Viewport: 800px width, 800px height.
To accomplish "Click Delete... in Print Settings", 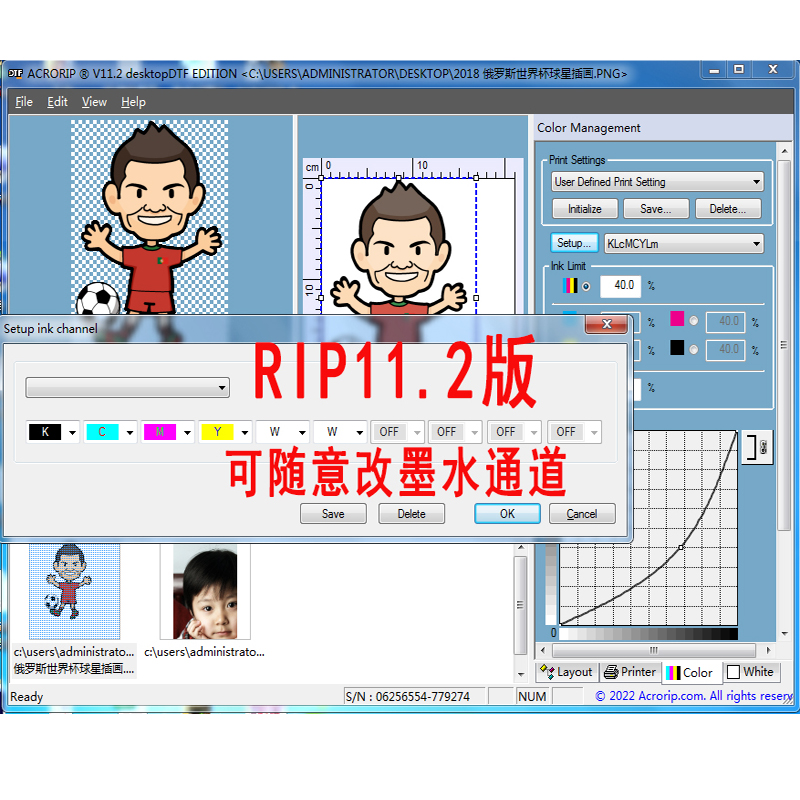I will 728,209.
